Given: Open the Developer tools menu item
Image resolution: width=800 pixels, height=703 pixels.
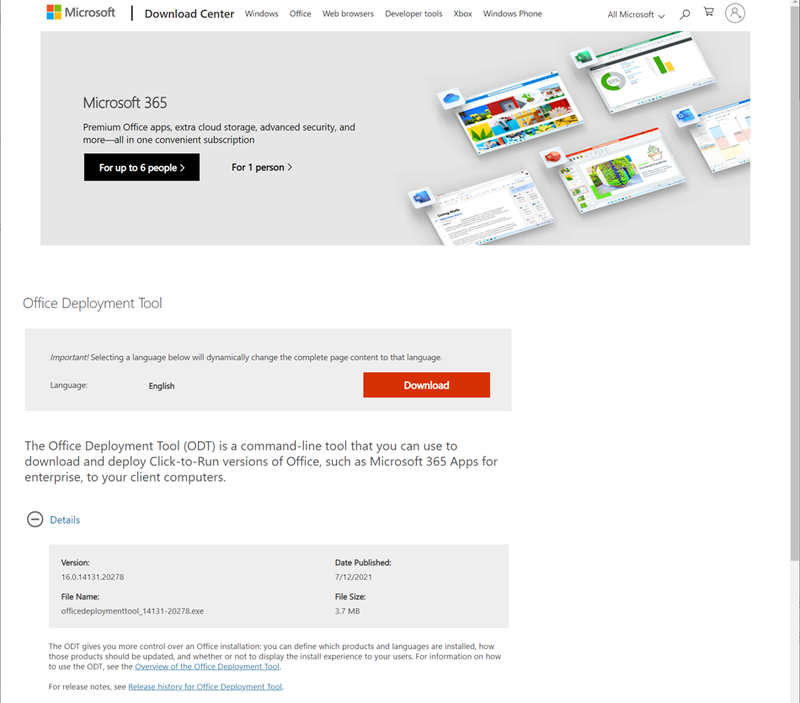Looking at the screenshot, I should [x=414, y=14].
